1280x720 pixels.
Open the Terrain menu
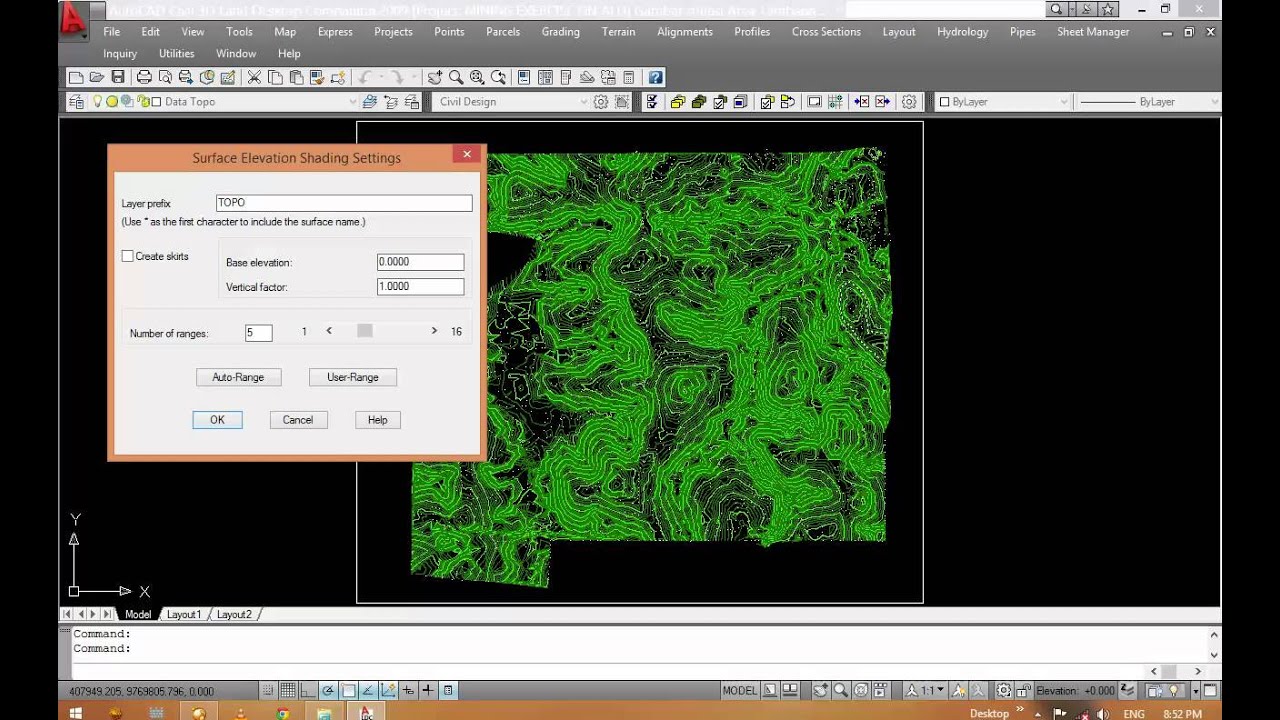pos(618,31)
